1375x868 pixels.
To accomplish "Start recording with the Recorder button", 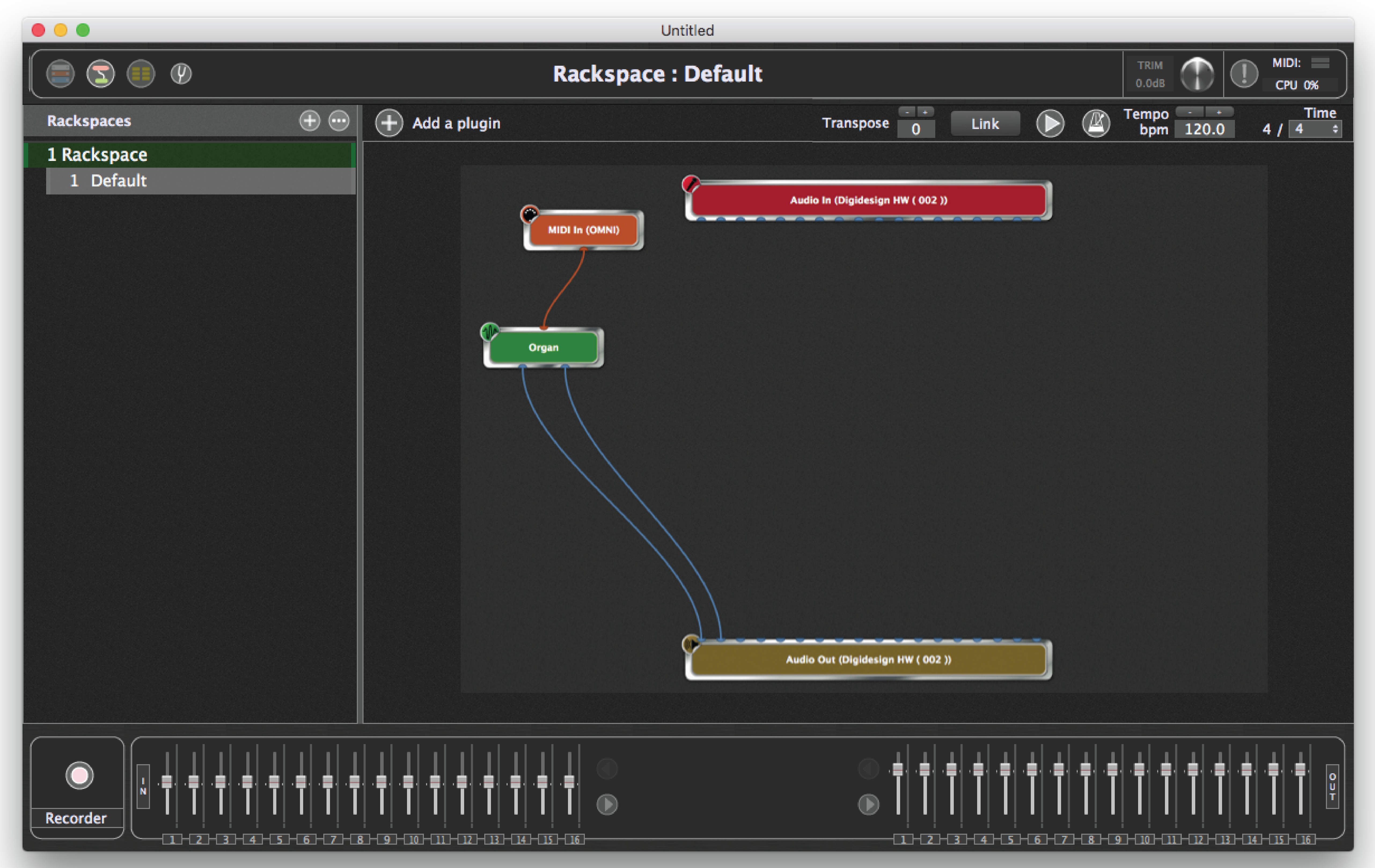I will tap(79, 775).
